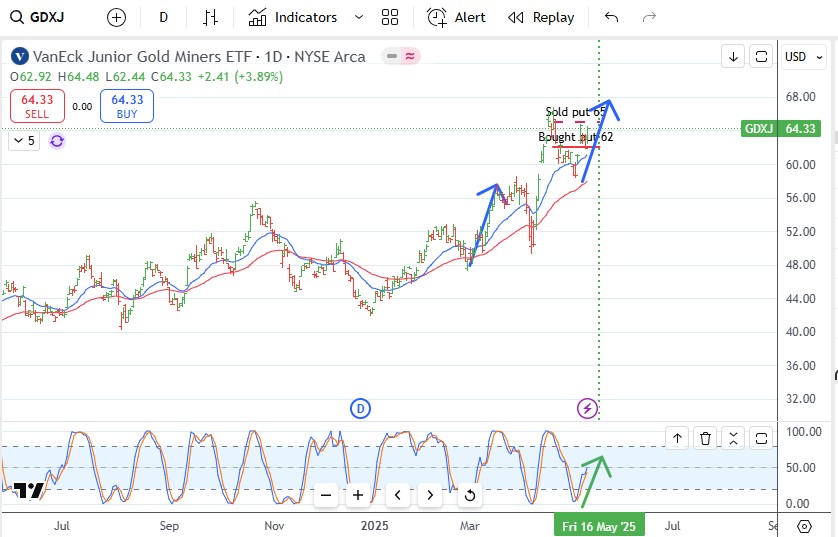
Task: Zoom in the chart with plus
Action: tap(358, 495)
